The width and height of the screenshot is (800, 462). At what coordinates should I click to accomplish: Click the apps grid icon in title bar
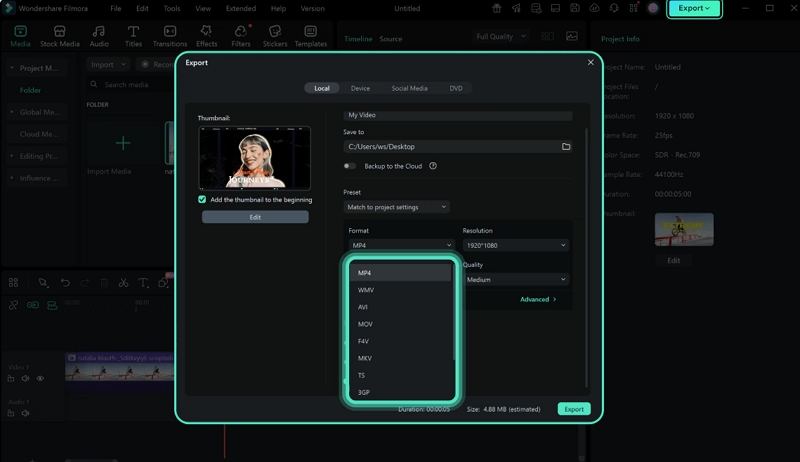pyautogui.click(x=633, y=8)
